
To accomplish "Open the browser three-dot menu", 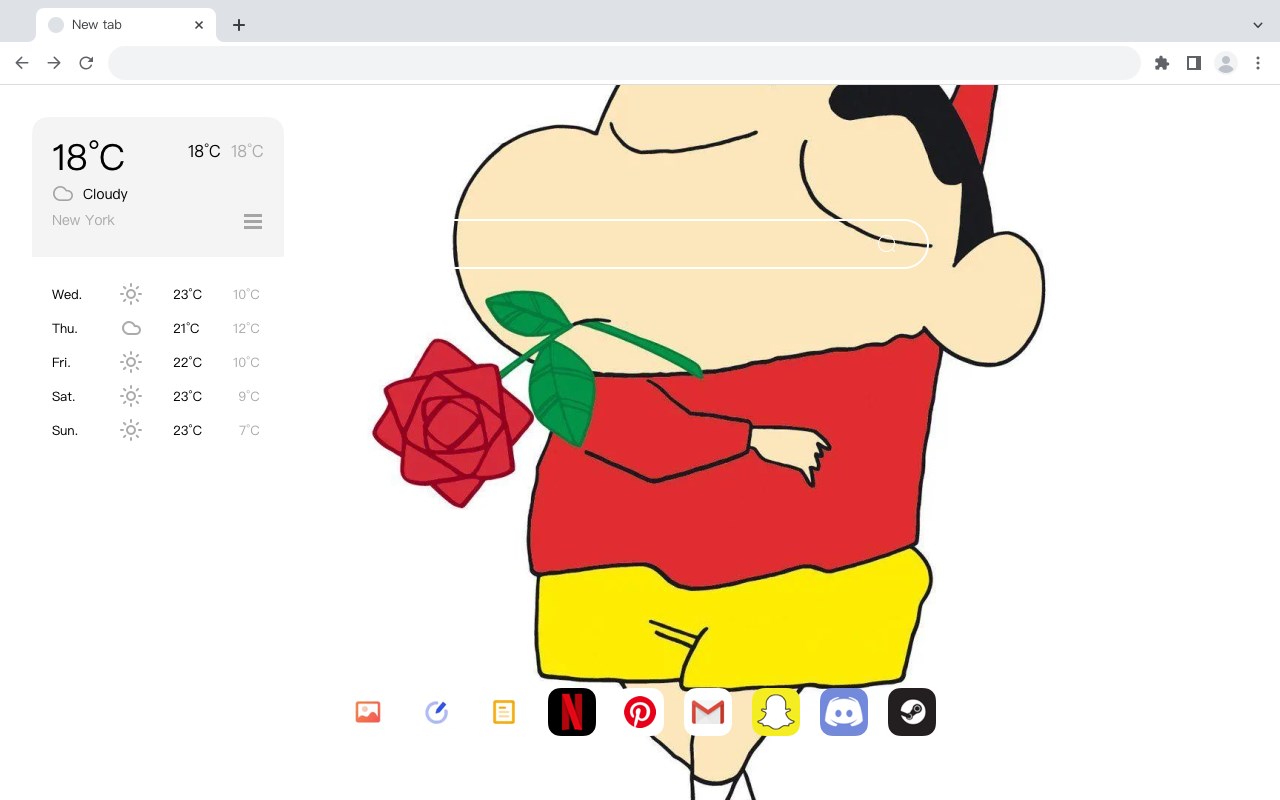I will tap(1258, 63).
